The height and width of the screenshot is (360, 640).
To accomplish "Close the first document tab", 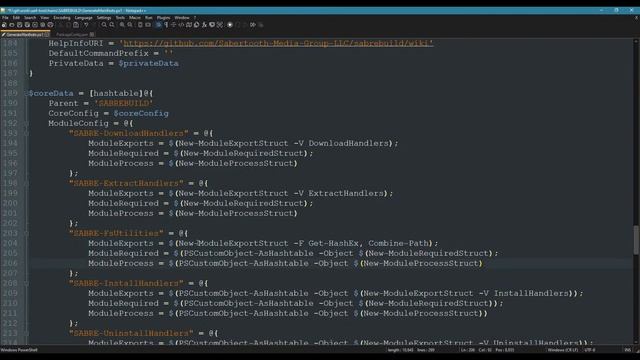I will (47, 35).
